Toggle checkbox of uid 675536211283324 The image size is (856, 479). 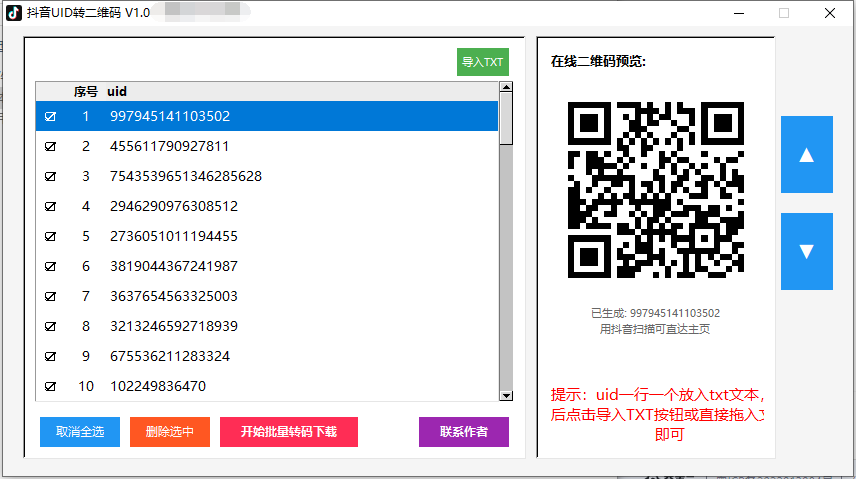click(x=50, y=357)
